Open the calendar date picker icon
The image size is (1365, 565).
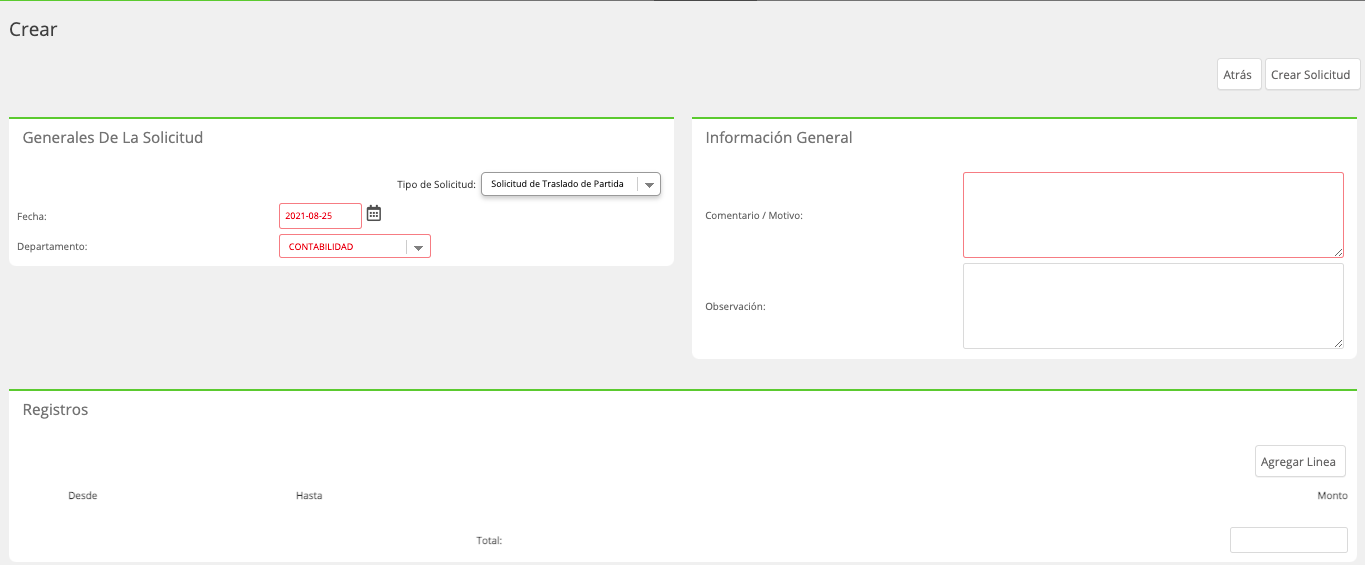pos(374,213)
